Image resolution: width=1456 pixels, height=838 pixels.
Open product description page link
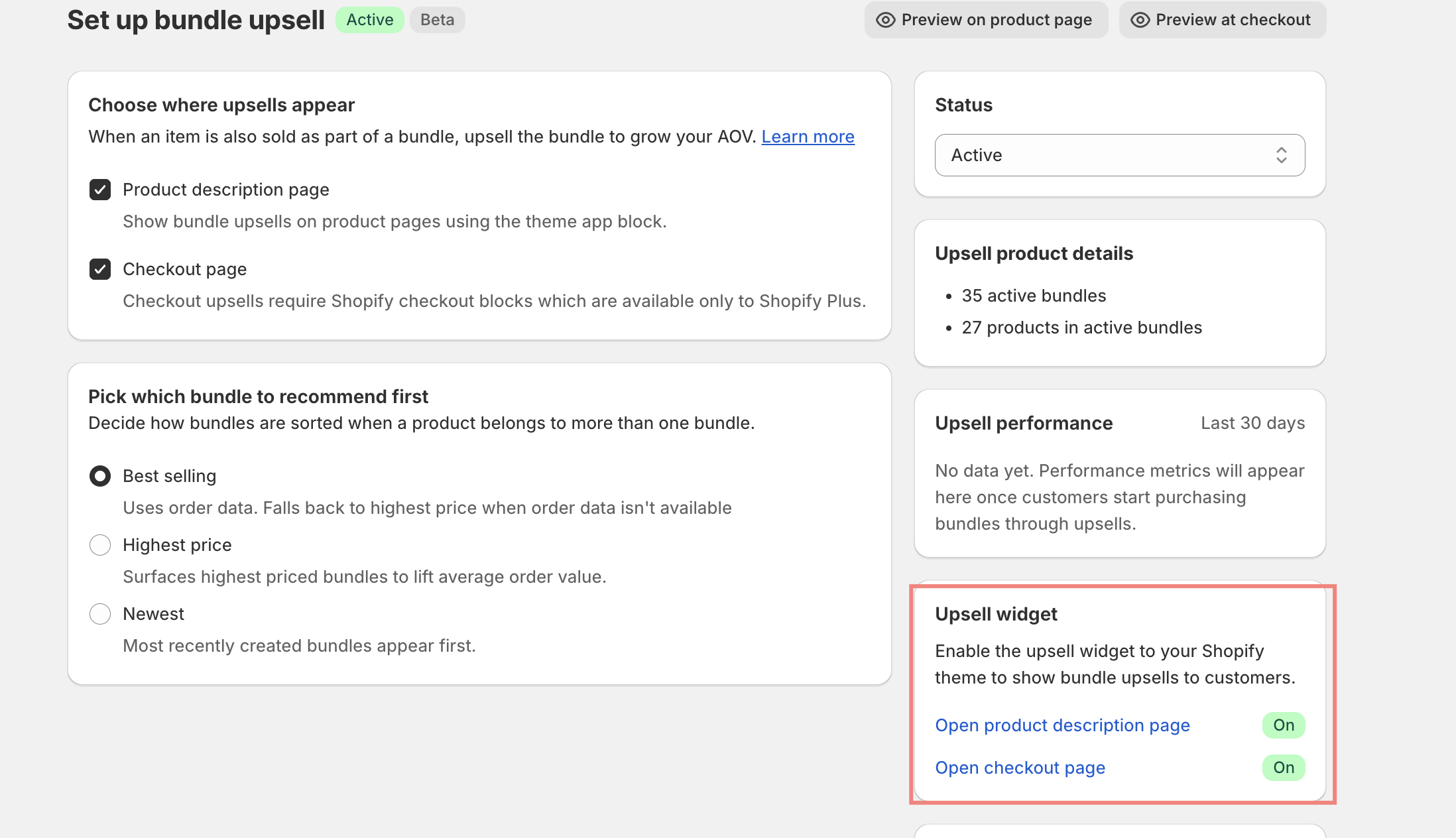tap(1062, 725)
